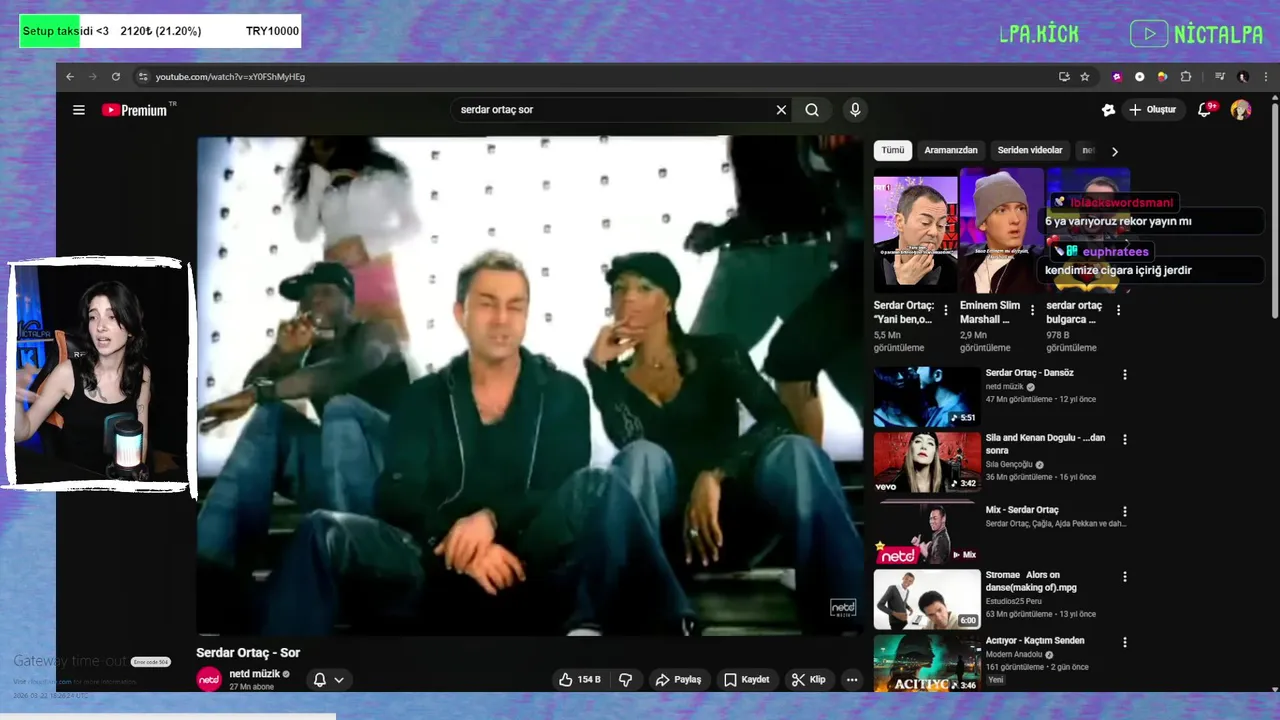Open the Mix - Serdar Ortaç thumbnail

(927, 531)
